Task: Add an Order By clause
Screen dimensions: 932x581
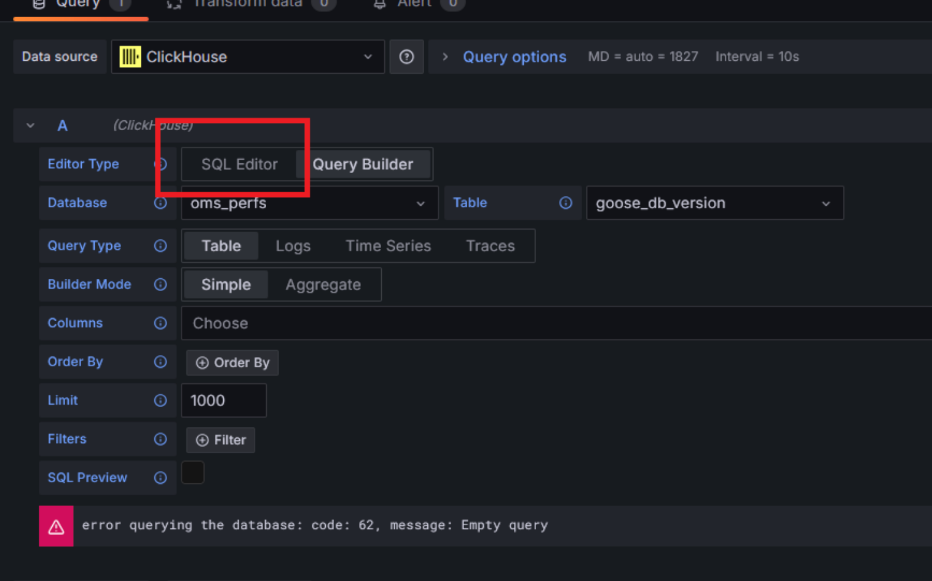Action: (x=232, y=363)
